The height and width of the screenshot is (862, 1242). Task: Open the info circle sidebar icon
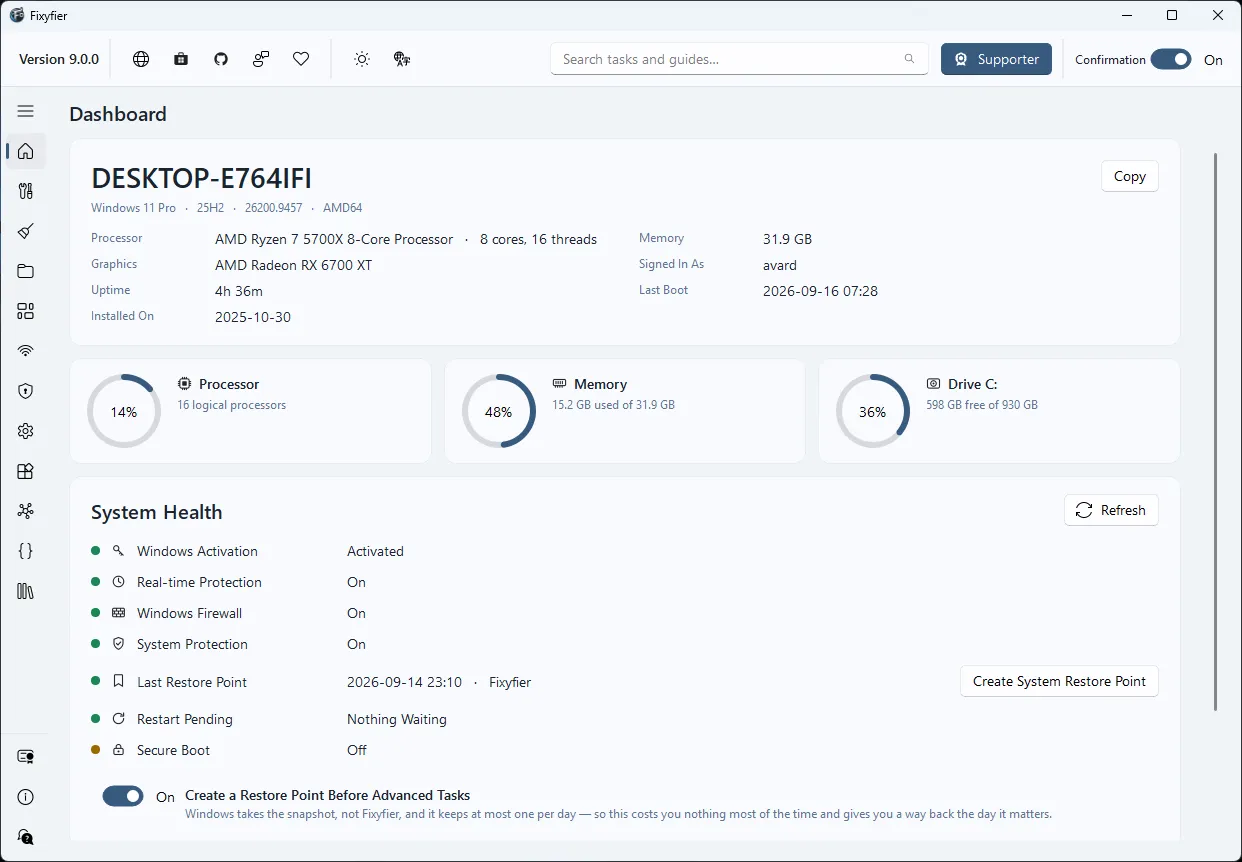26,797
